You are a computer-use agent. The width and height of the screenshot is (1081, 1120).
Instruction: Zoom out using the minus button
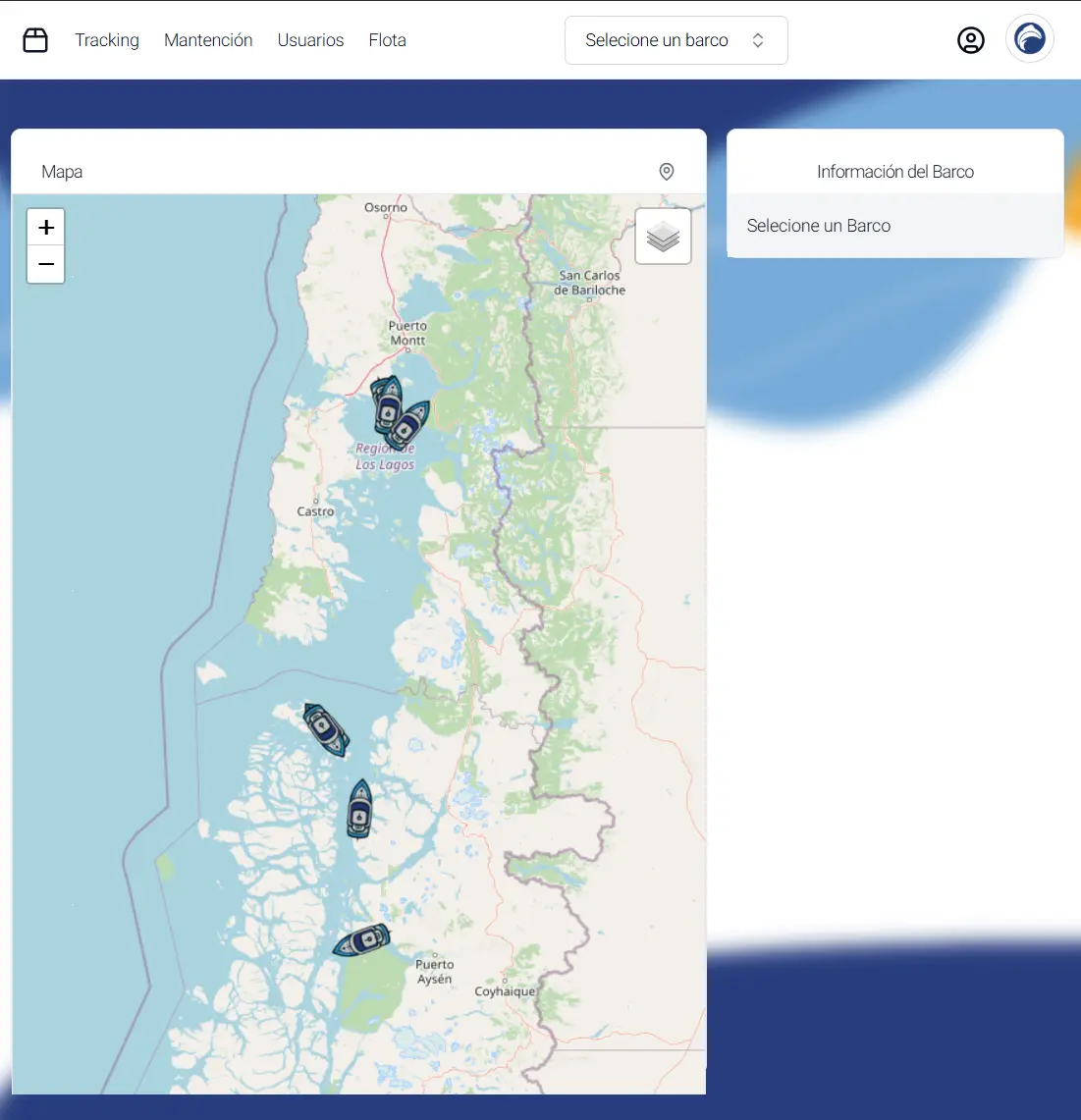click(x=45, y=264)
